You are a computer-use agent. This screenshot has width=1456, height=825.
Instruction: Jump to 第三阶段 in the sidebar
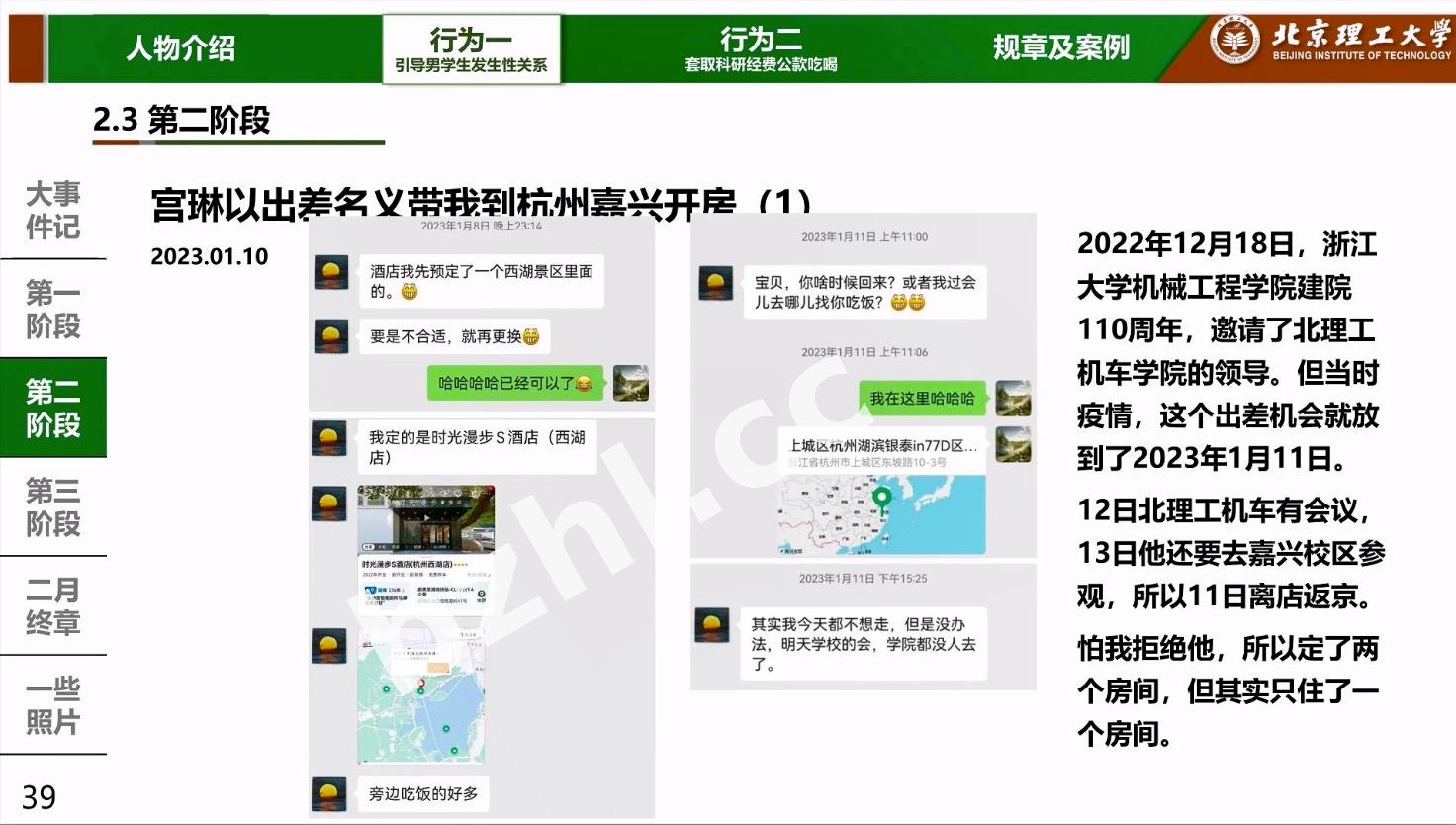pos(53,506)
